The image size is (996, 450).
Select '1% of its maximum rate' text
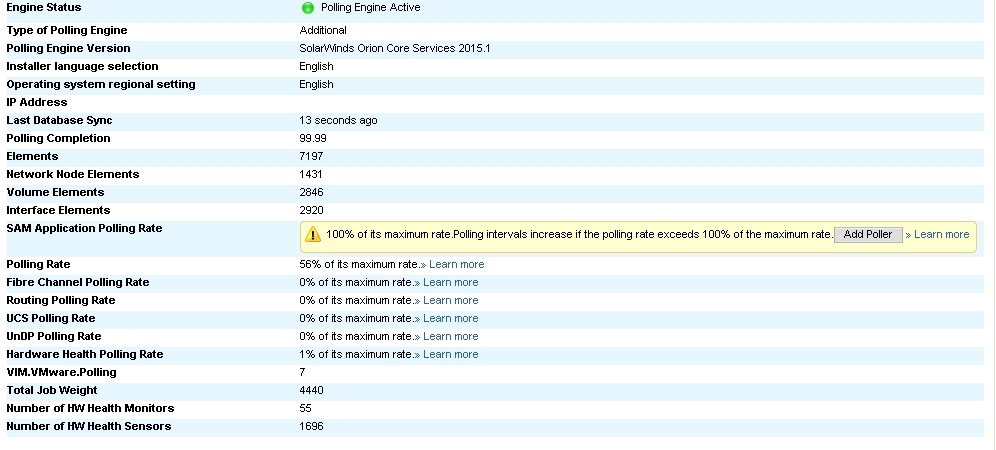click(356, 355)
